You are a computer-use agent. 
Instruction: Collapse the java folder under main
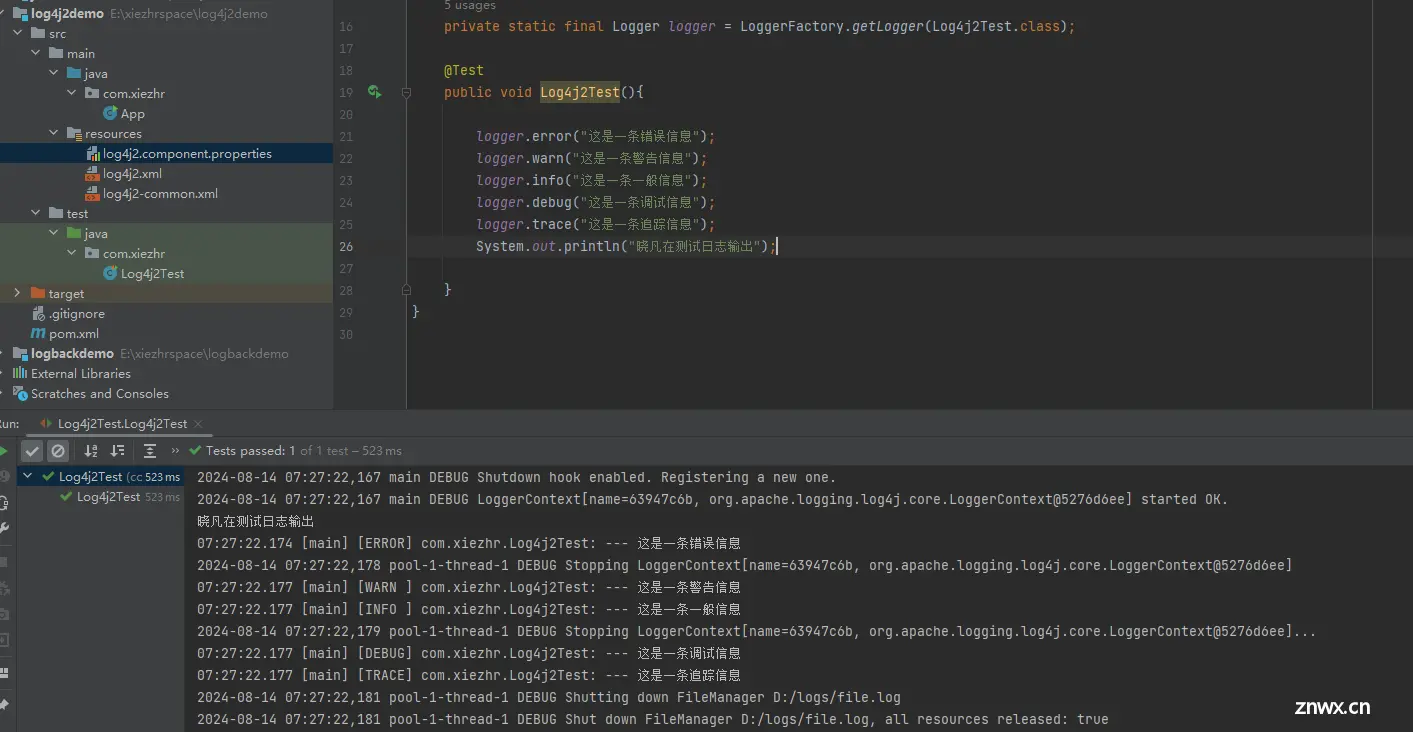(x=53, y=73)
